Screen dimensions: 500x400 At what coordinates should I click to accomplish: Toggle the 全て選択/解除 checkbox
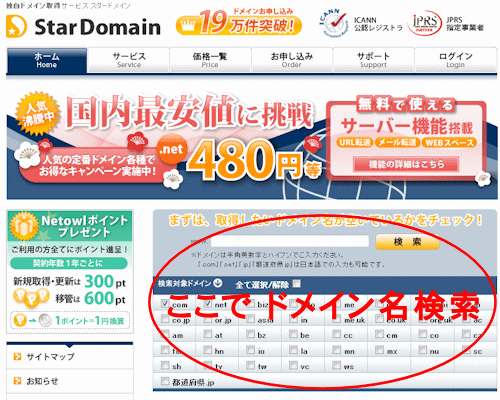click(296, 284)
